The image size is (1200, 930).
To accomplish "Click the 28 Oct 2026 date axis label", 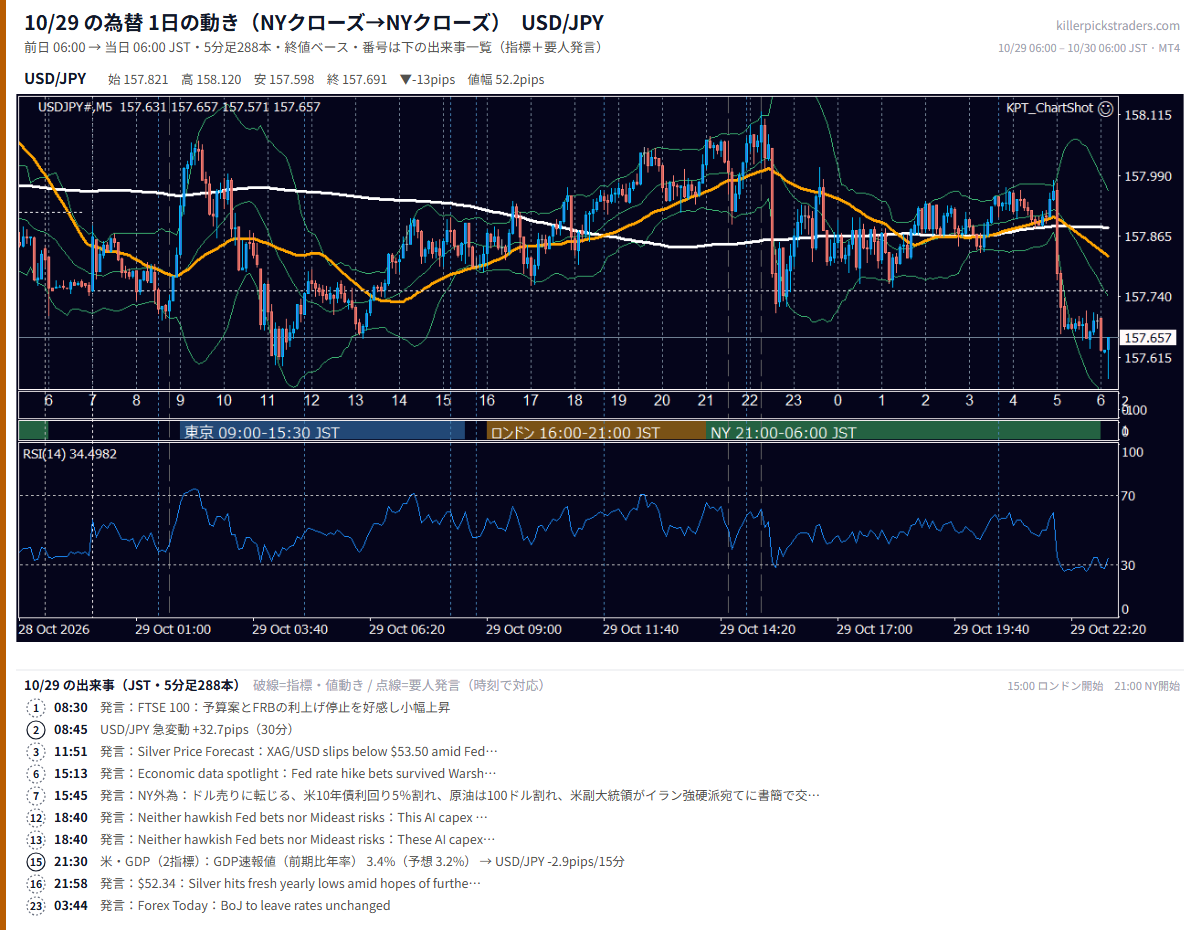I will tap(54, 629).
